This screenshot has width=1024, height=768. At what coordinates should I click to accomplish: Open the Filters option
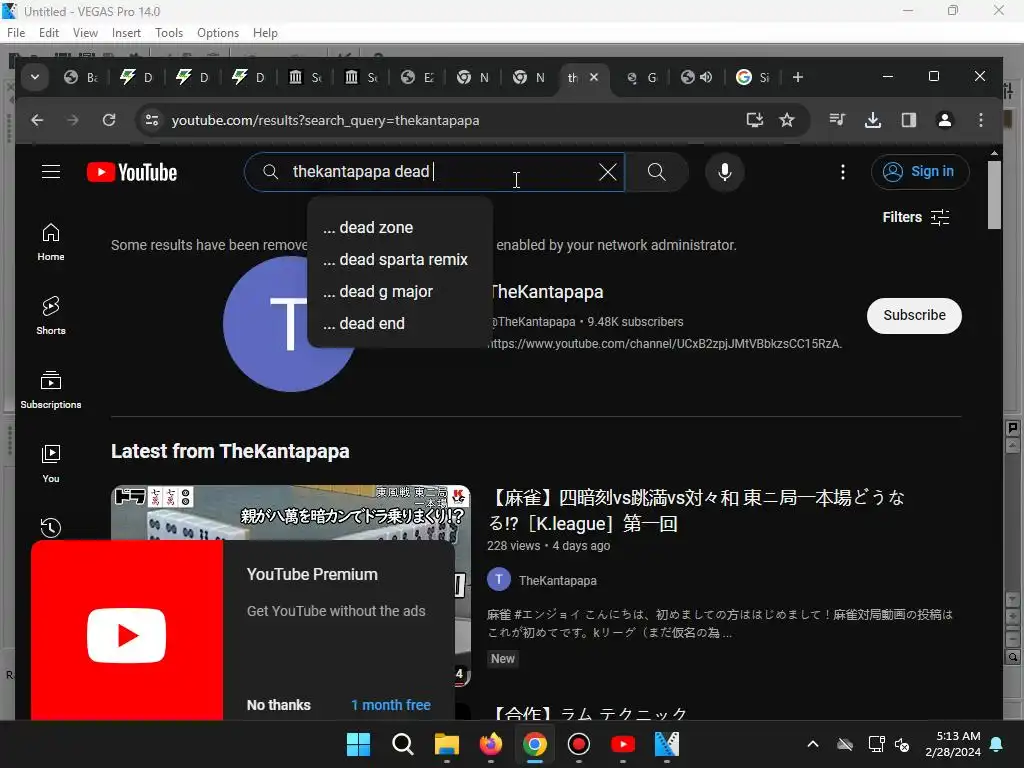(916, 217)
